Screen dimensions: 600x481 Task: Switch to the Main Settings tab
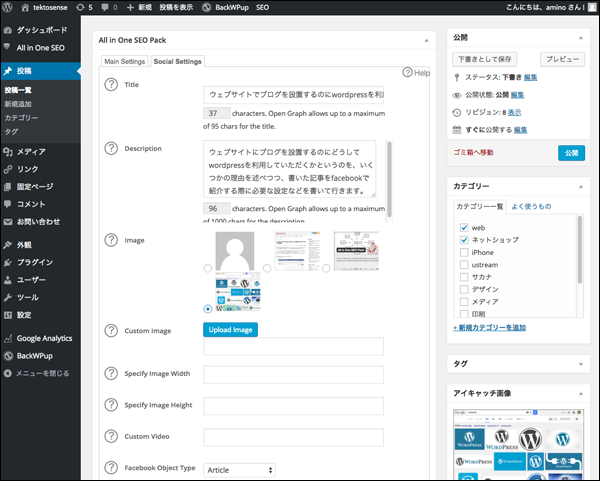click(x=126, y=61)
